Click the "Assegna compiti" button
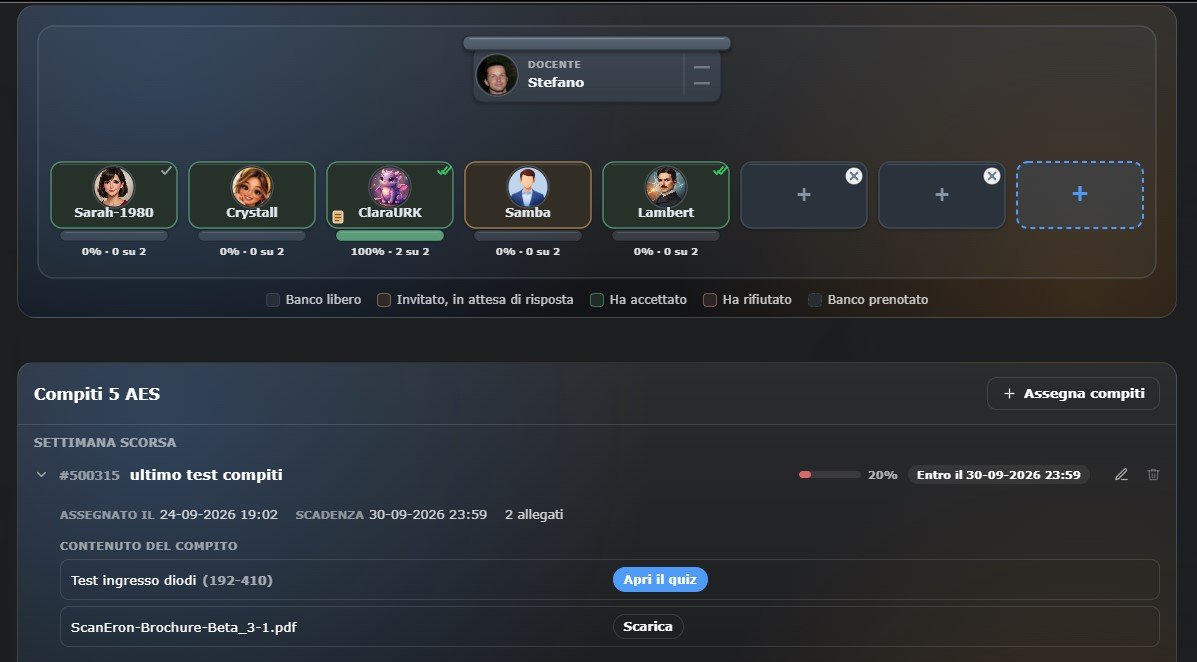Screen dimensions: 1197x662 (1073, 393)
